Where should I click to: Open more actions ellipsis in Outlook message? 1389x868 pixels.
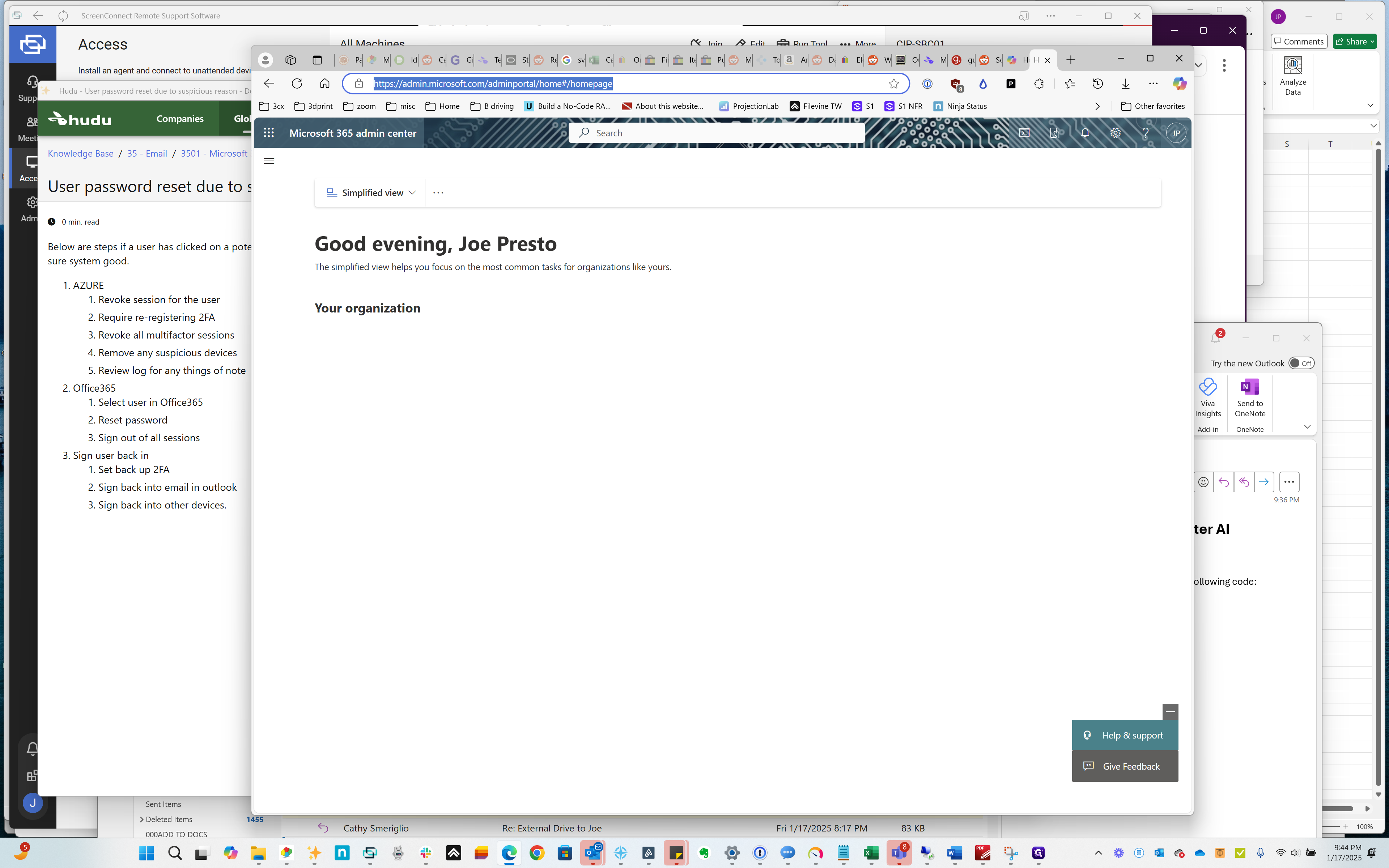pyautogui.click(x=1288, y=482)
